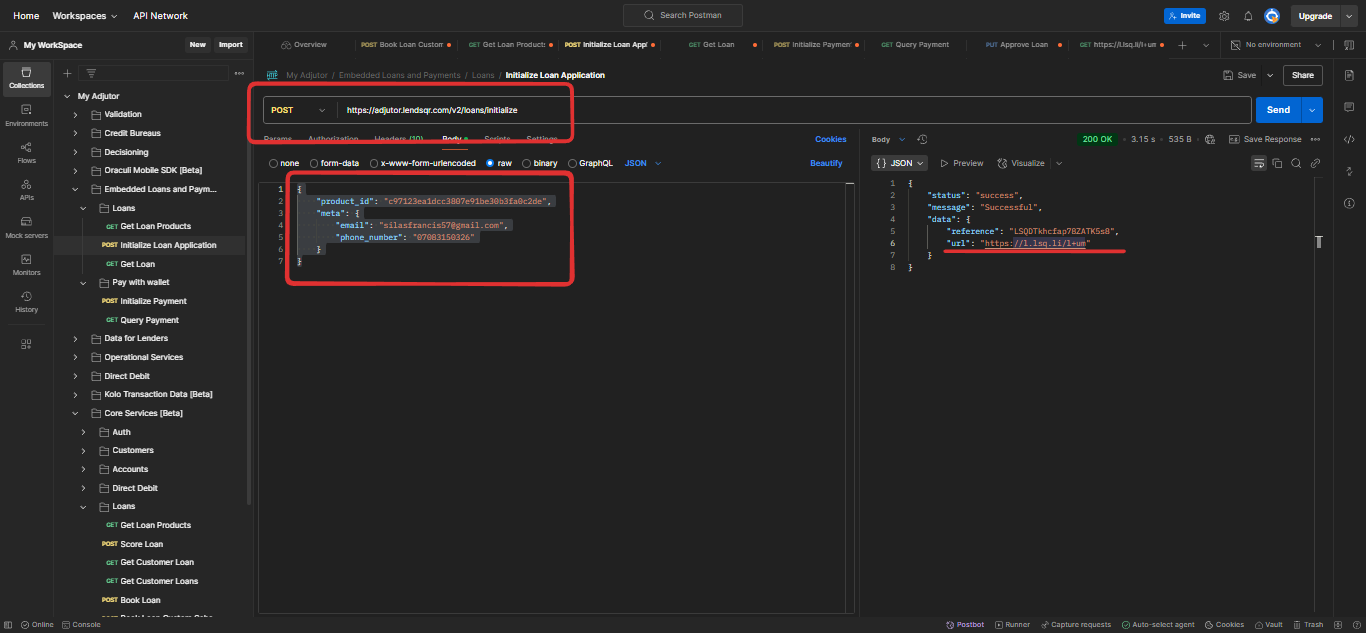Open the raw JSON language dropdown
This screenshot has height=633, width=1366.
643,163
